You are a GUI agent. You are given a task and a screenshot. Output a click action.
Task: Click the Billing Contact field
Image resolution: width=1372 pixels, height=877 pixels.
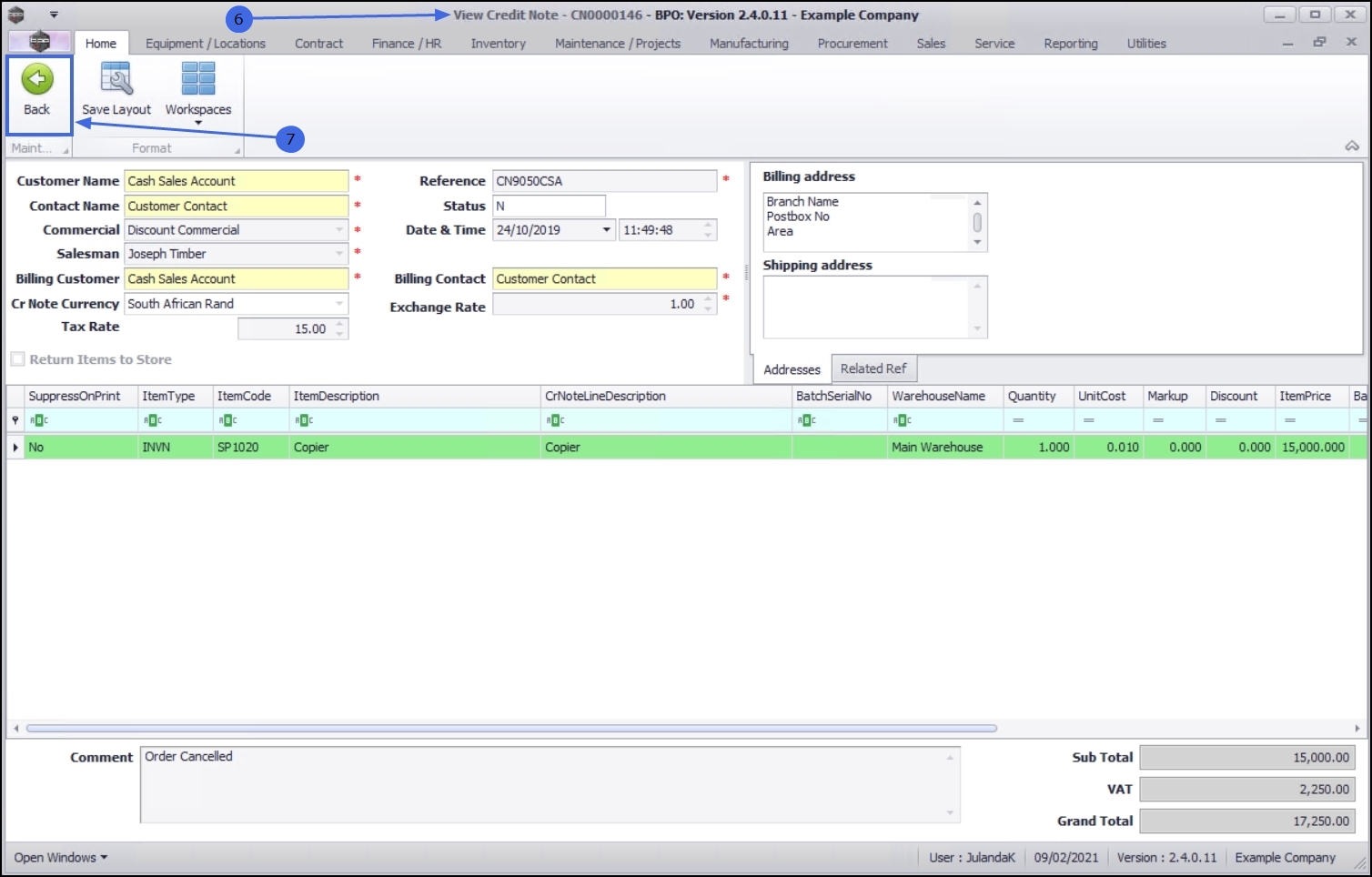click(x=605, y=278)
